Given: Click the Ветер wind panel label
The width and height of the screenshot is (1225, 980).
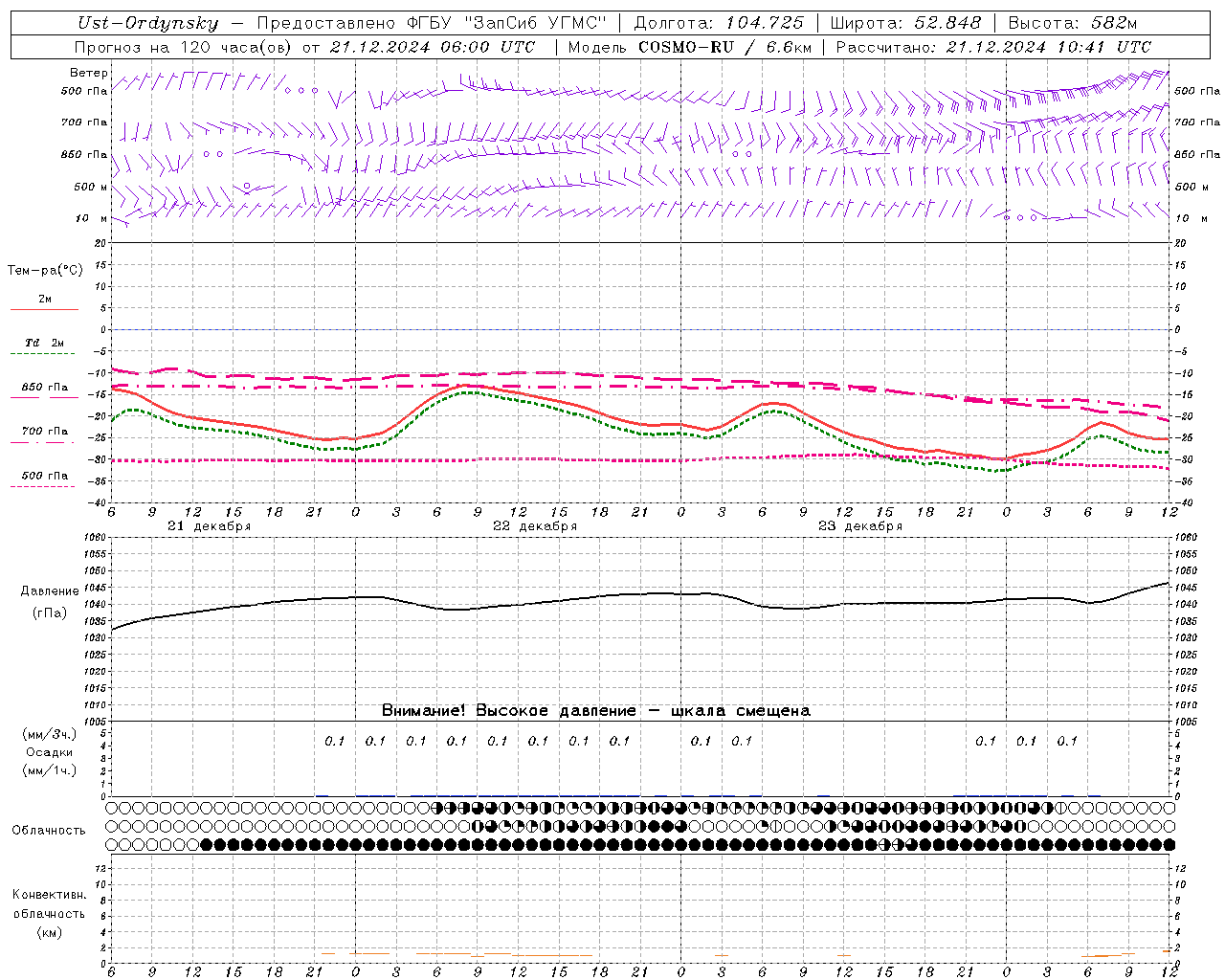Looking at the screenshot, I should click(x=88, y=73).
